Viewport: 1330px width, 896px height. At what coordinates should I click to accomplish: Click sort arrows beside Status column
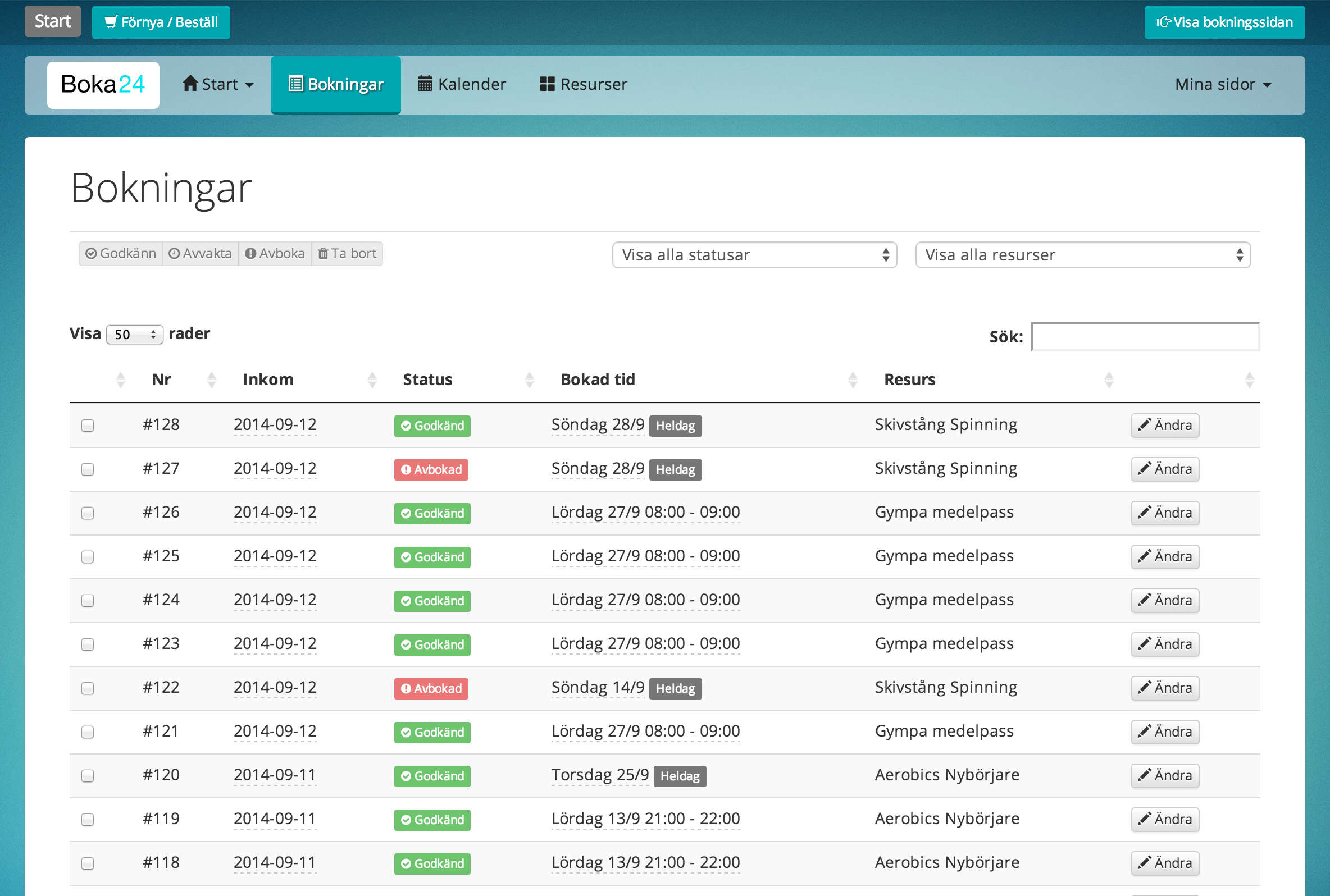click(x=529, y=380)
